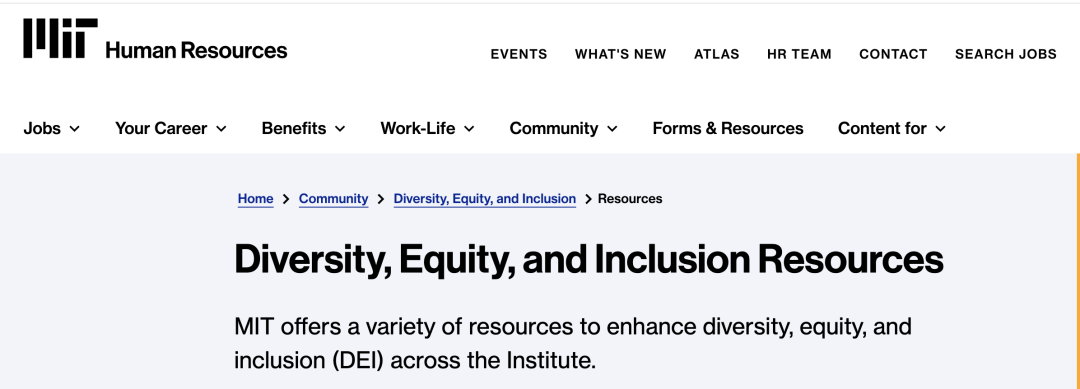Click the Resources breadcrumb item
Screen dimensions: 1080x389
pos(630,199)
